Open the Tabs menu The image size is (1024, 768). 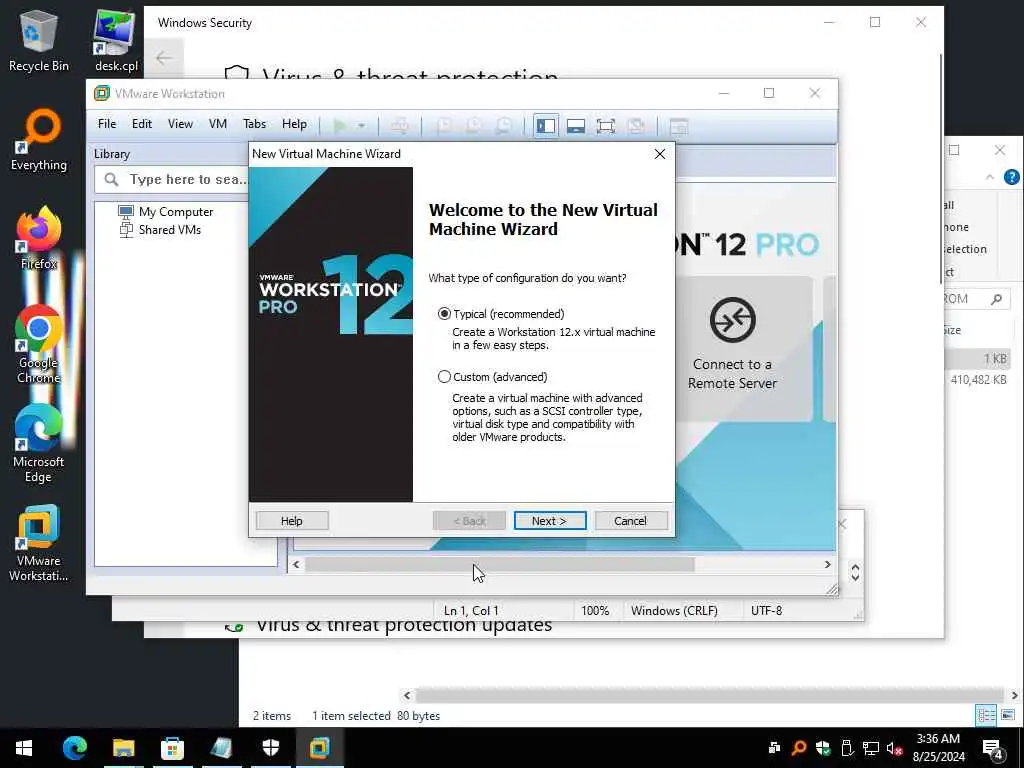(x=254, y=124)
